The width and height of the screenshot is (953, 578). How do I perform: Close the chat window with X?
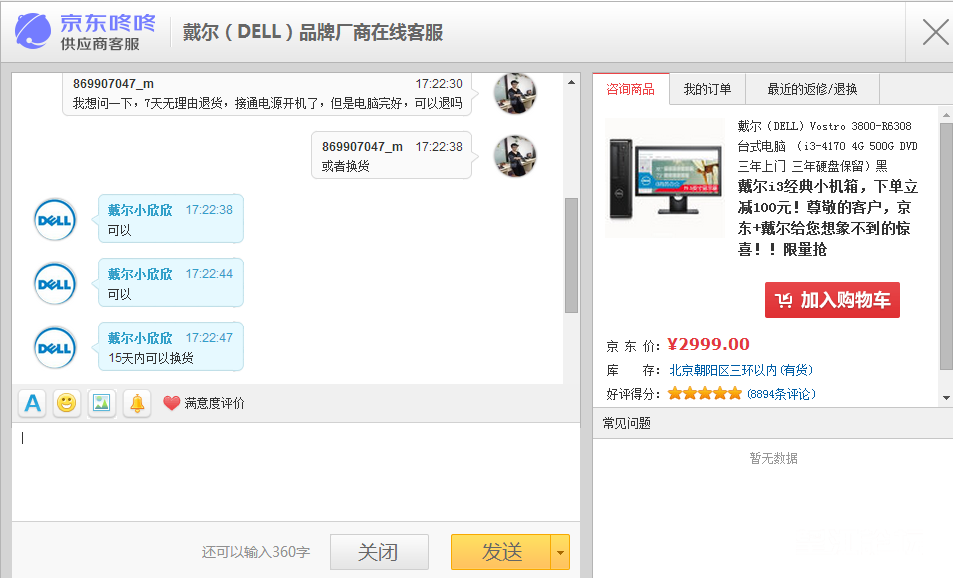[935, 32]
